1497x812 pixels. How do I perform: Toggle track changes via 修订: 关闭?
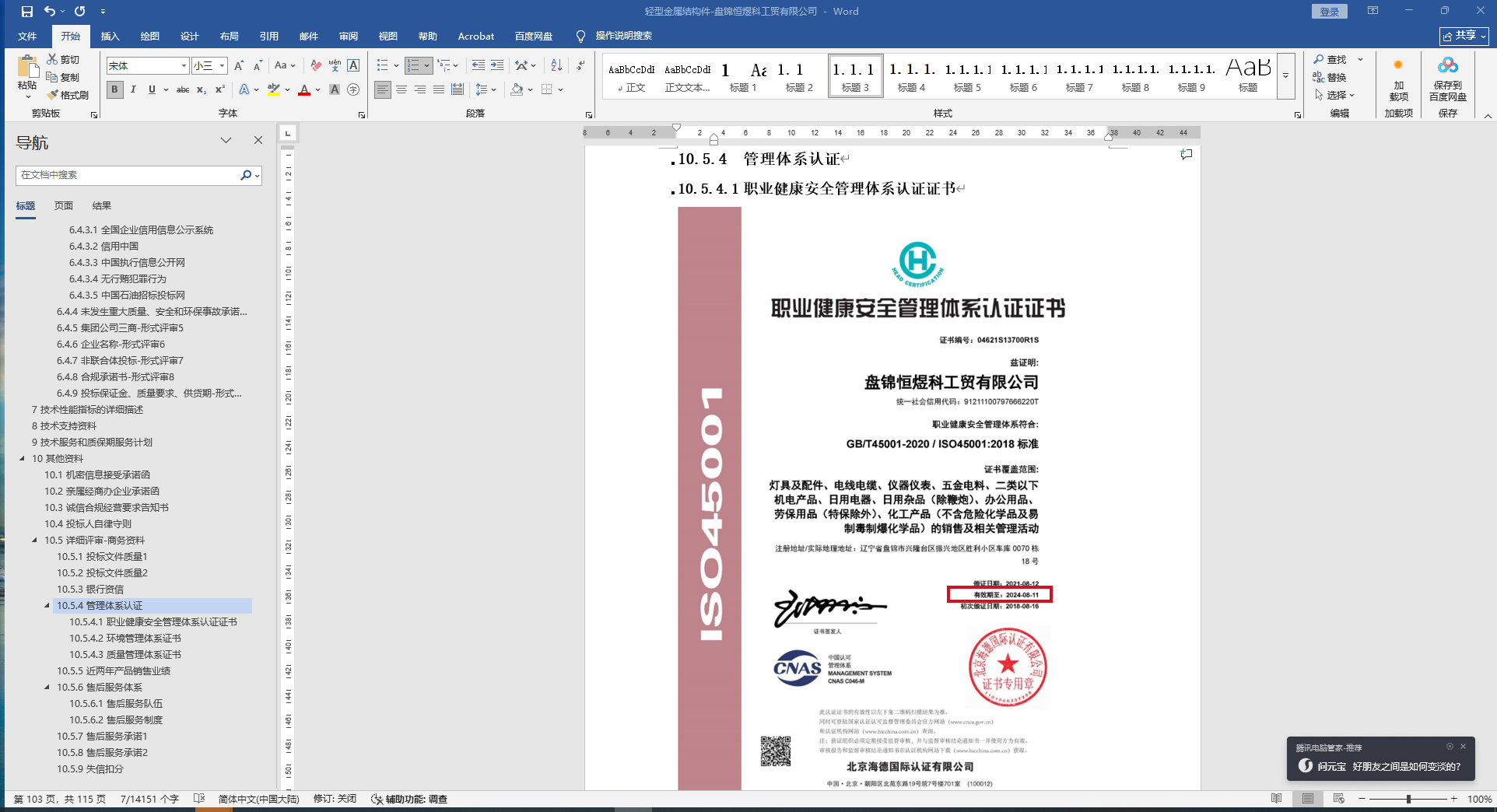coord(335,799)
